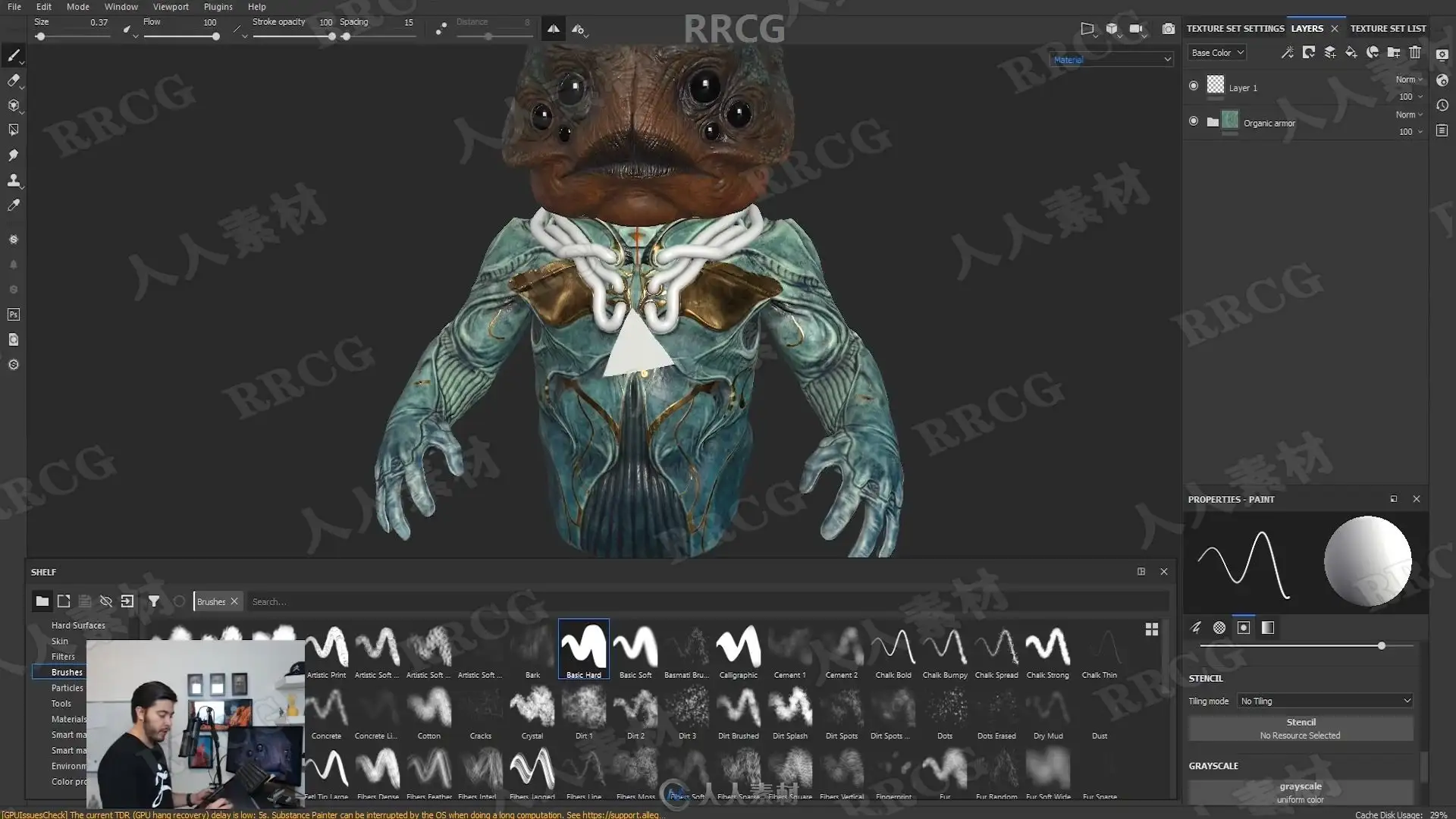The image size is (1456, 819).
Task: Open the Alpha properties tab icon
Action: pos(1219,628)
